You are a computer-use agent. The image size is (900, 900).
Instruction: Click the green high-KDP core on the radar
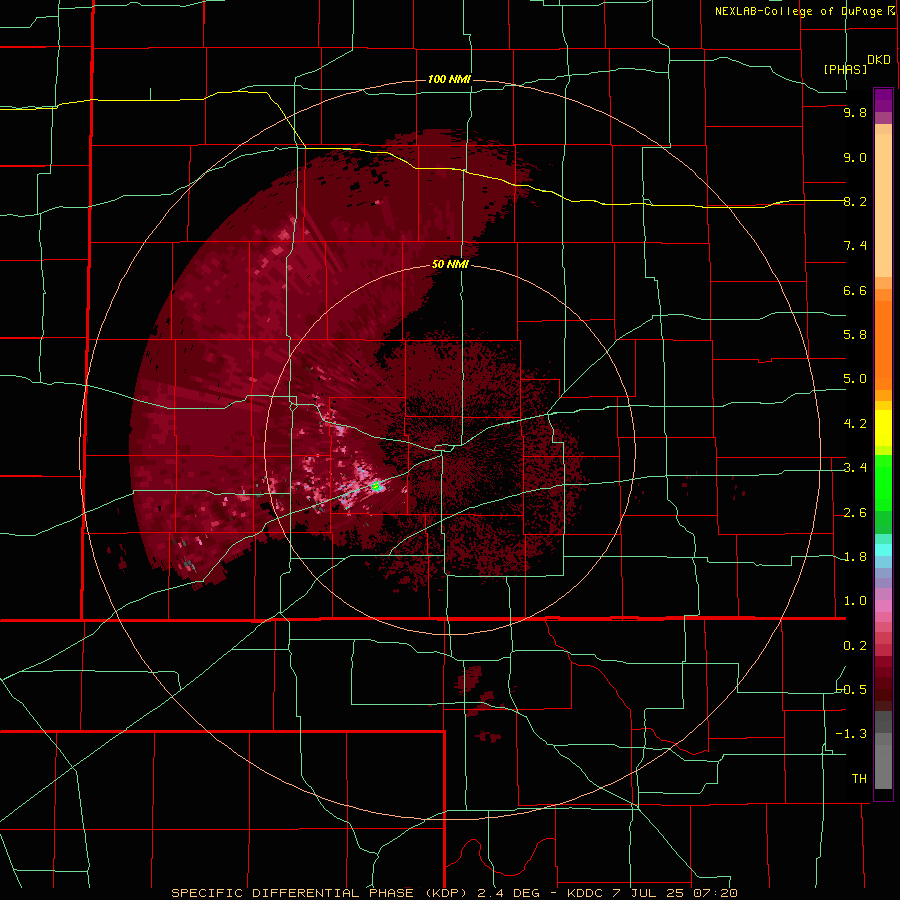coord(376,487)
